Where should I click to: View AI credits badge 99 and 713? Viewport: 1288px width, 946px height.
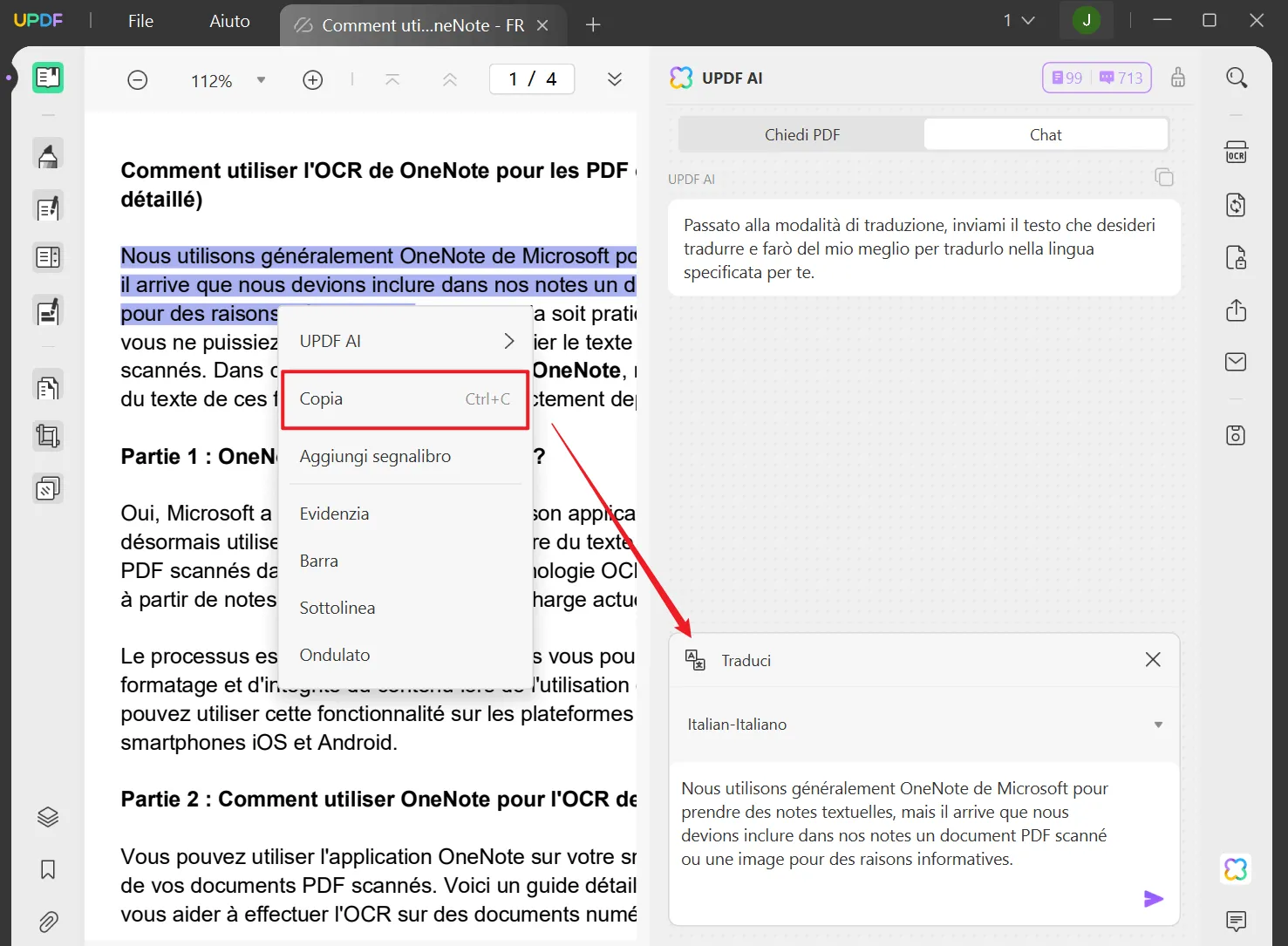point(1097,78)
